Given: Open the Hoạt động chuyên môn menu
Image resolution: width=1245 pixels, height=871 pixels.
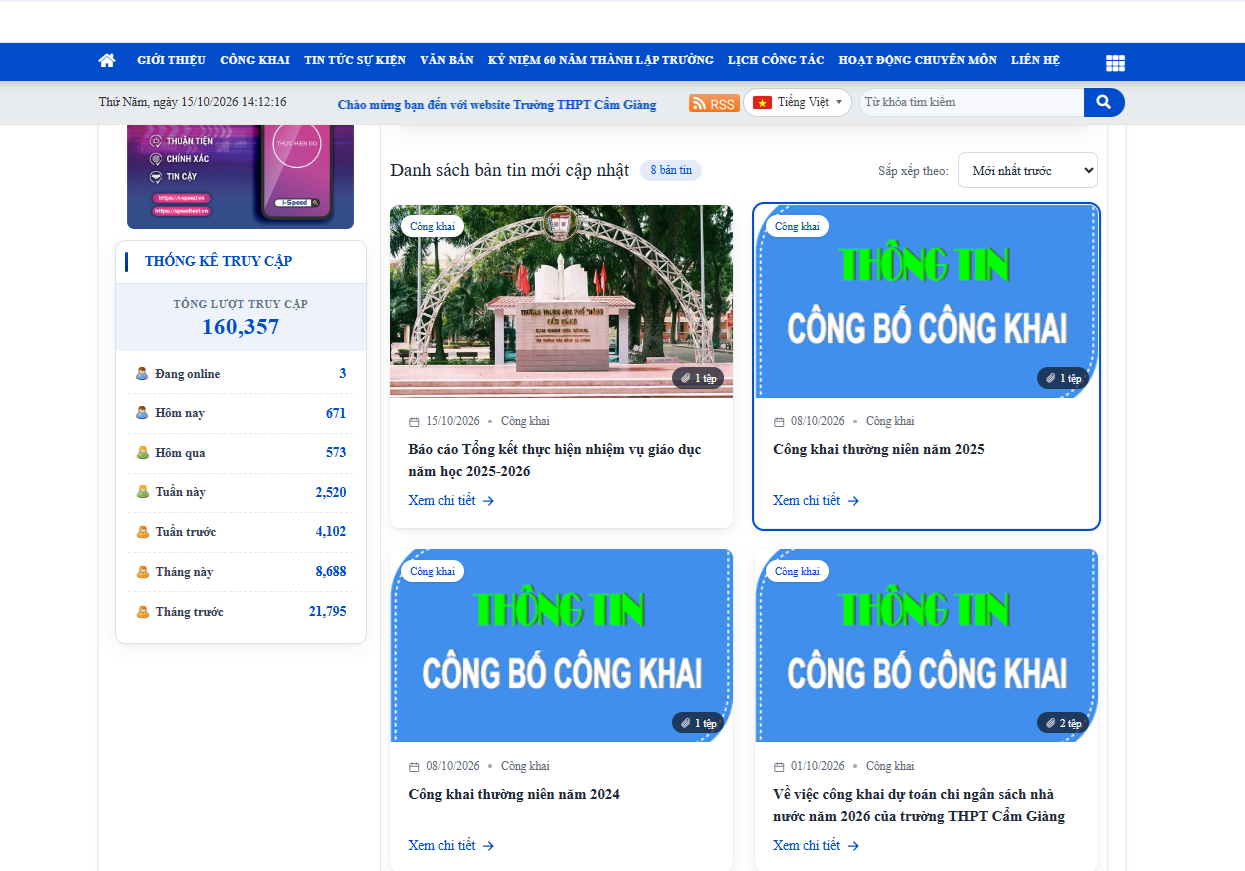Looking at the screenshot, I should [918, 60].
